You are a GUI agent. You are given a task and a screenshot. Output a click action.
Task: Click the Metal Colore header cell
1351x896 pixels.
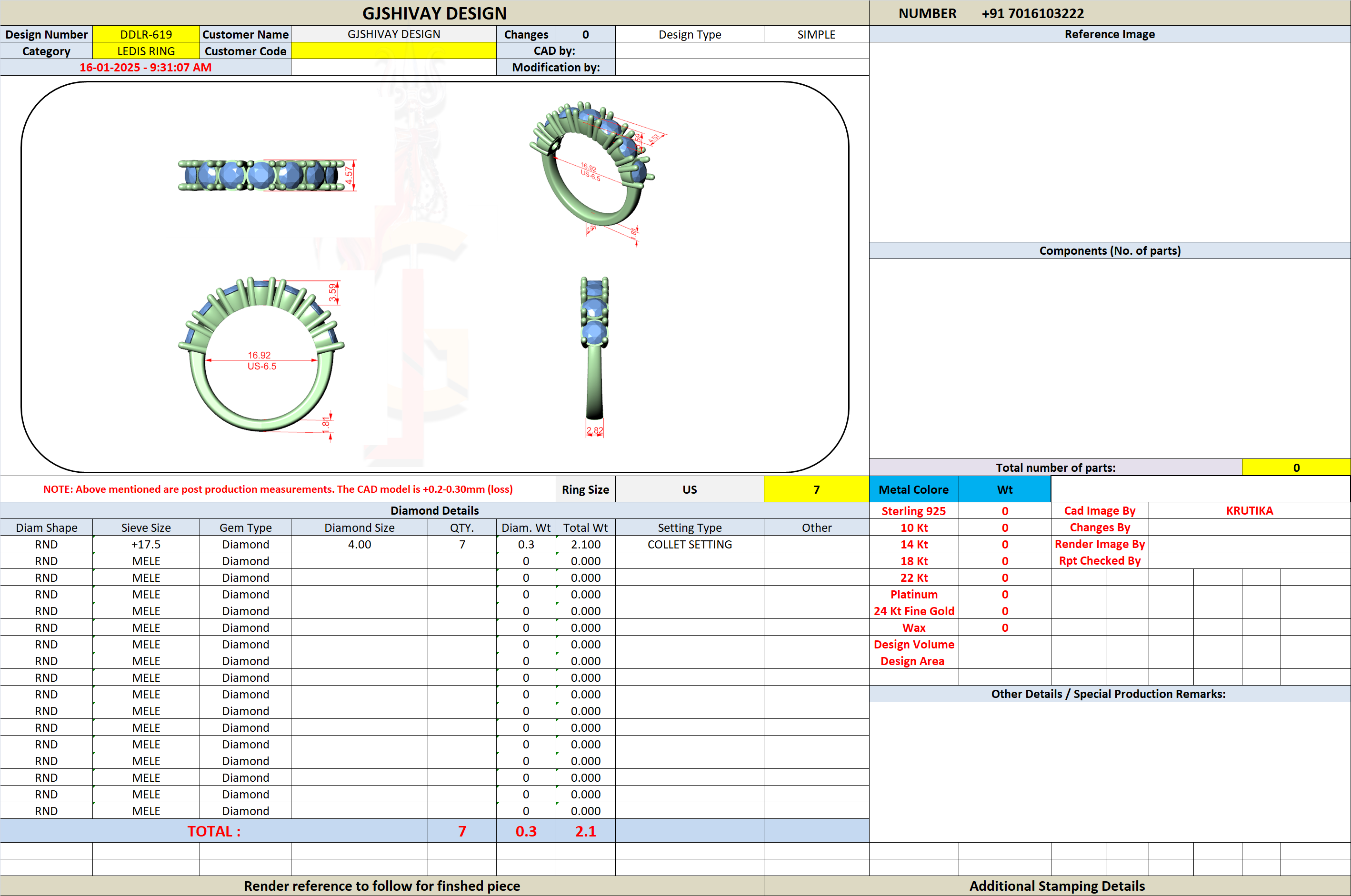(x=913, y=490)
